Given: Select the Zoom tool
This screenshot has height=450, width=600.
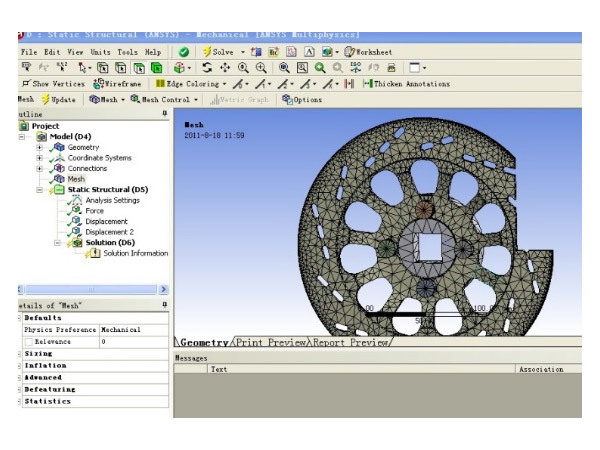Looking at the screenshot, I should (243, 68).
